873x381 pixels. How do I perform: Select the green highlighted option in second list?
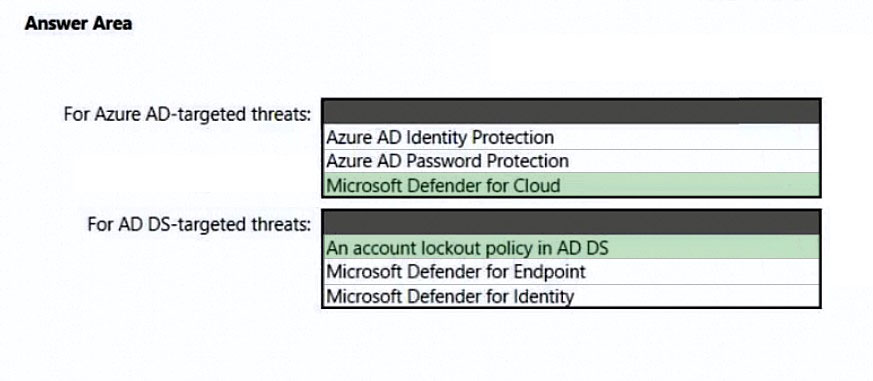tap(571, 247)
